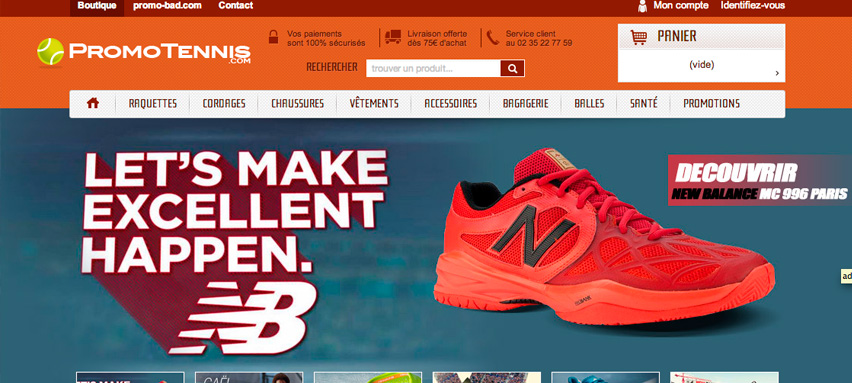The width and height of the screenshot is (852, 383).
Task: Open the Promotions menu item
Action: click(711, 103)
